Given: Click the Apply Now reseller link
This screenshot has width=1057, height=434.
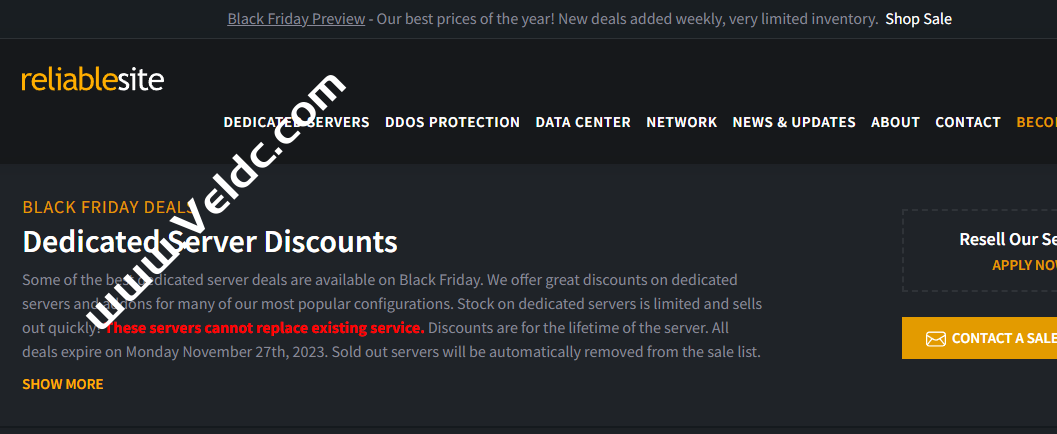Looking at the screenshot, I should [1024, 265].
